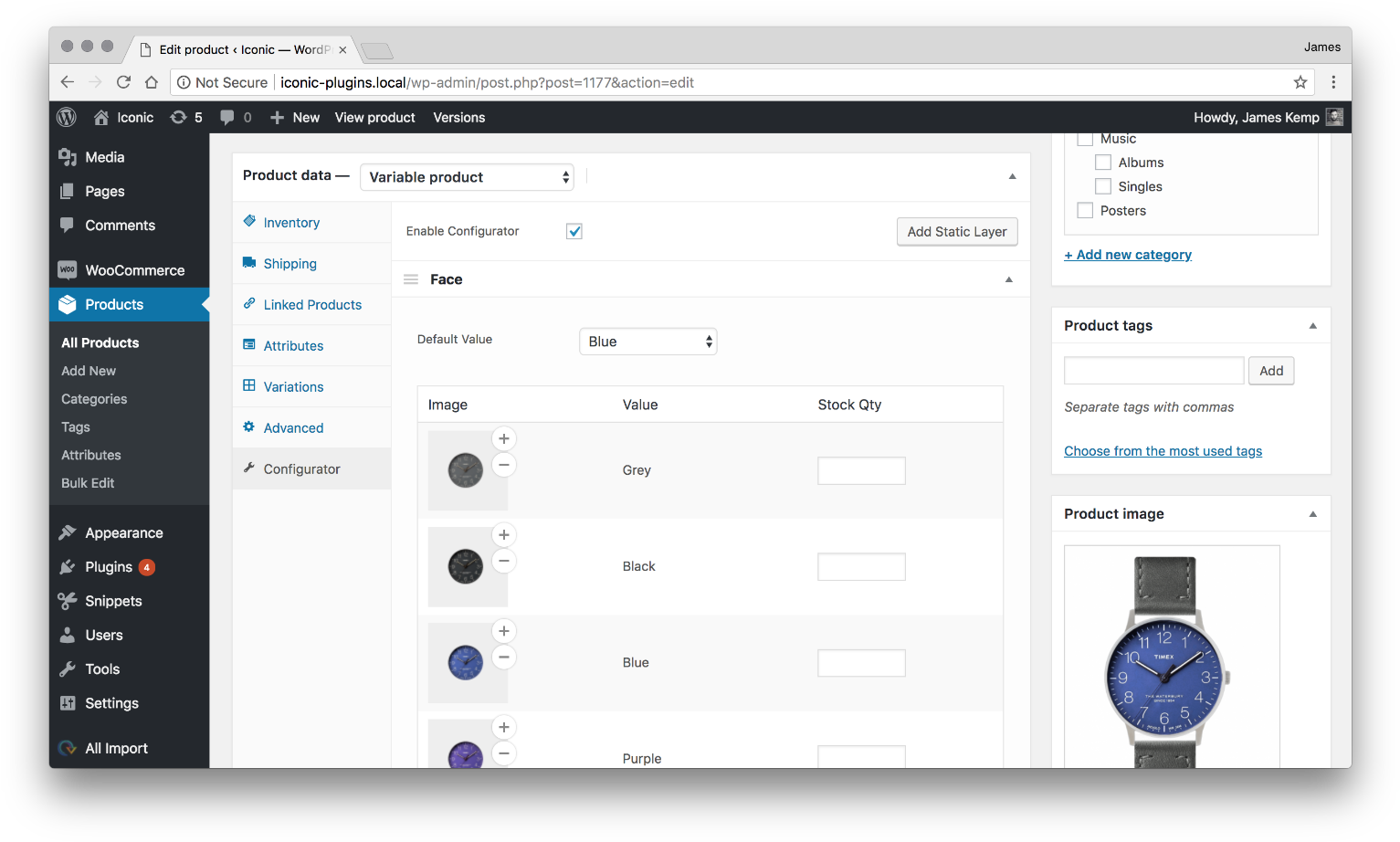
Task: Collapse the Product tags panel
Action: (x=1312, y=326)
